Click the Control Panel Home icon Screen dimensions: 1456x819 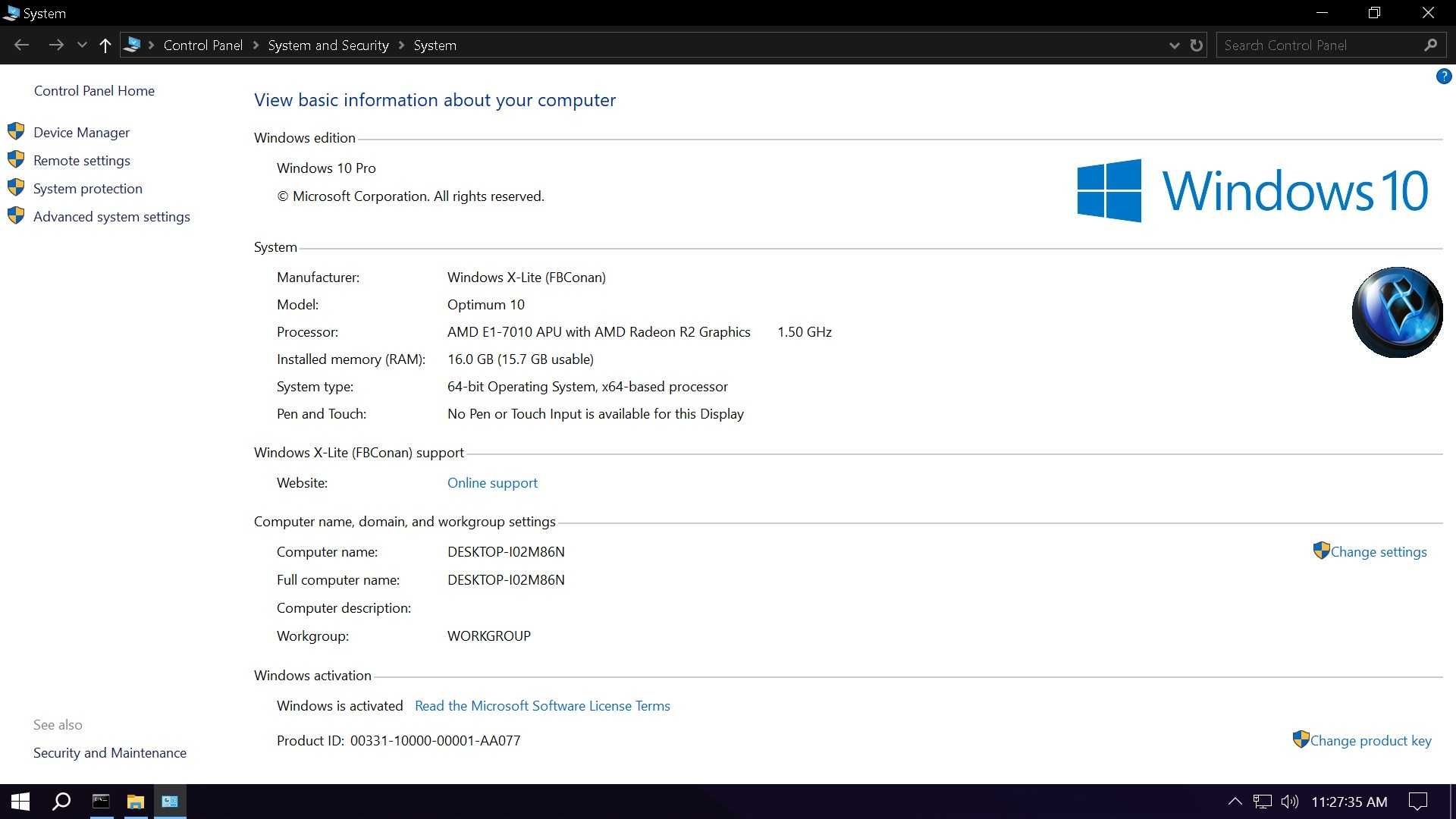point(94,91)
